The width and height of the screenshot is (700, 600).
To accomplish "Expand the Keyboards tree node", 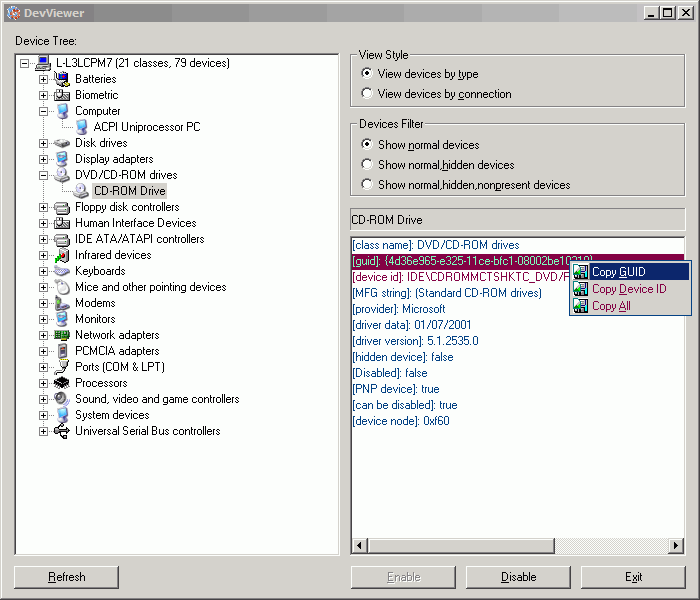I will click(43, 271).
